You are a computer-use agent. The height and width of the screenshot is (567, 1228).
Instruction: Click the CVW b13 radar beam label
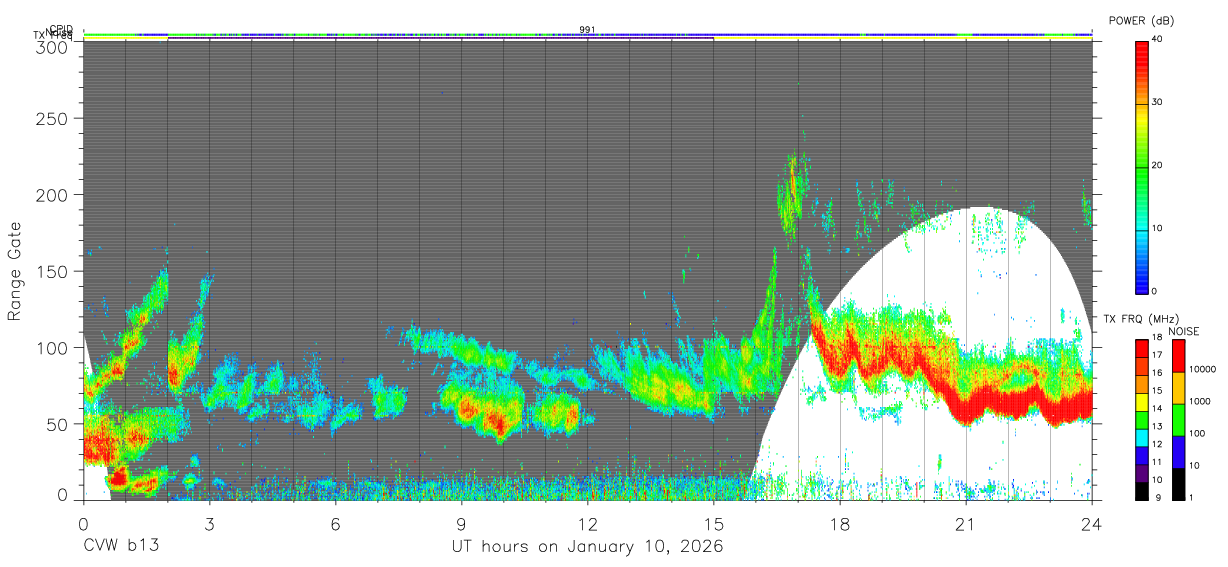[x=121, y=546]
